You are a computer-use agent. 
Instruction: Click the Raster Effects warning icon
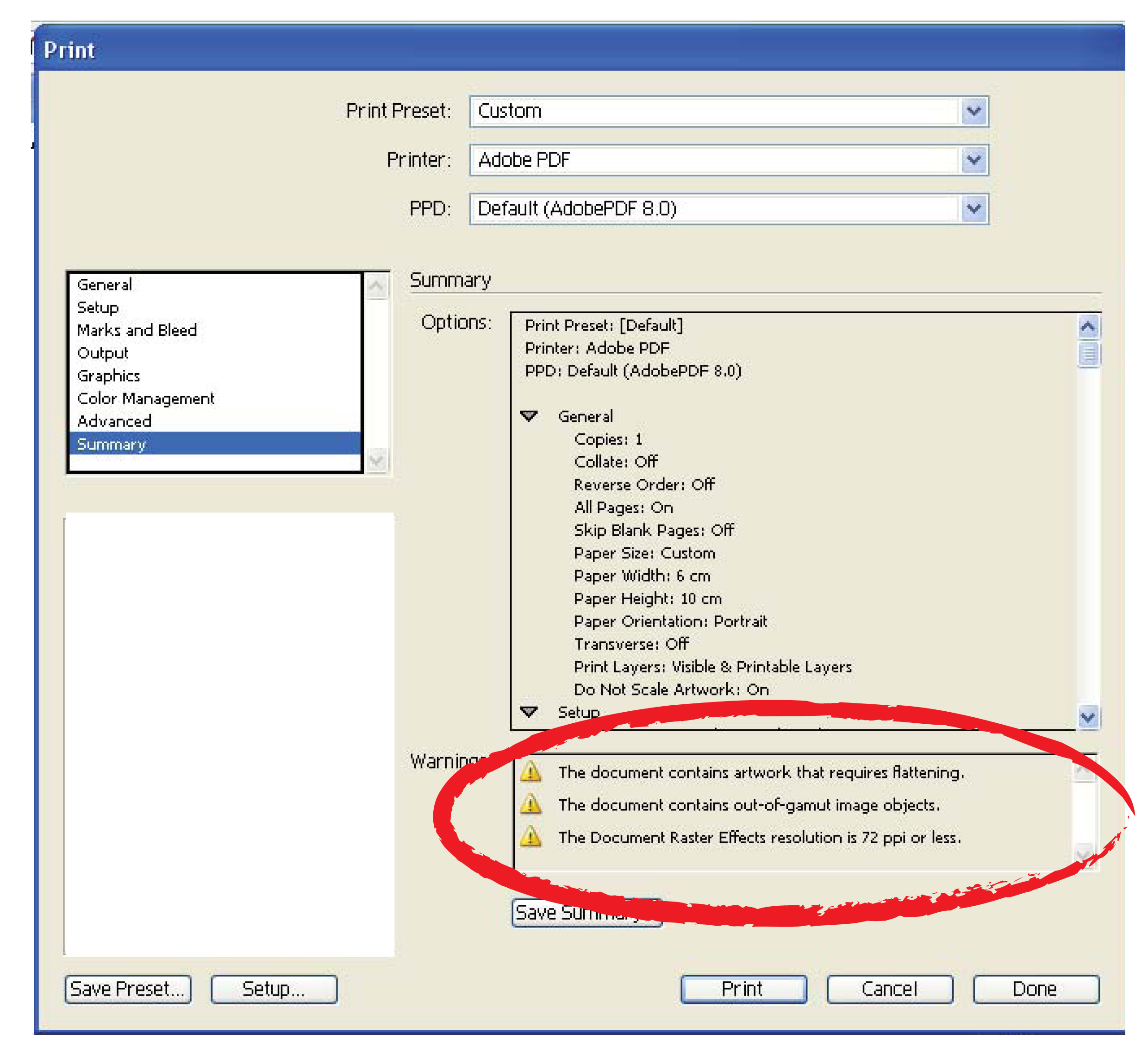(x=530, y=836)
